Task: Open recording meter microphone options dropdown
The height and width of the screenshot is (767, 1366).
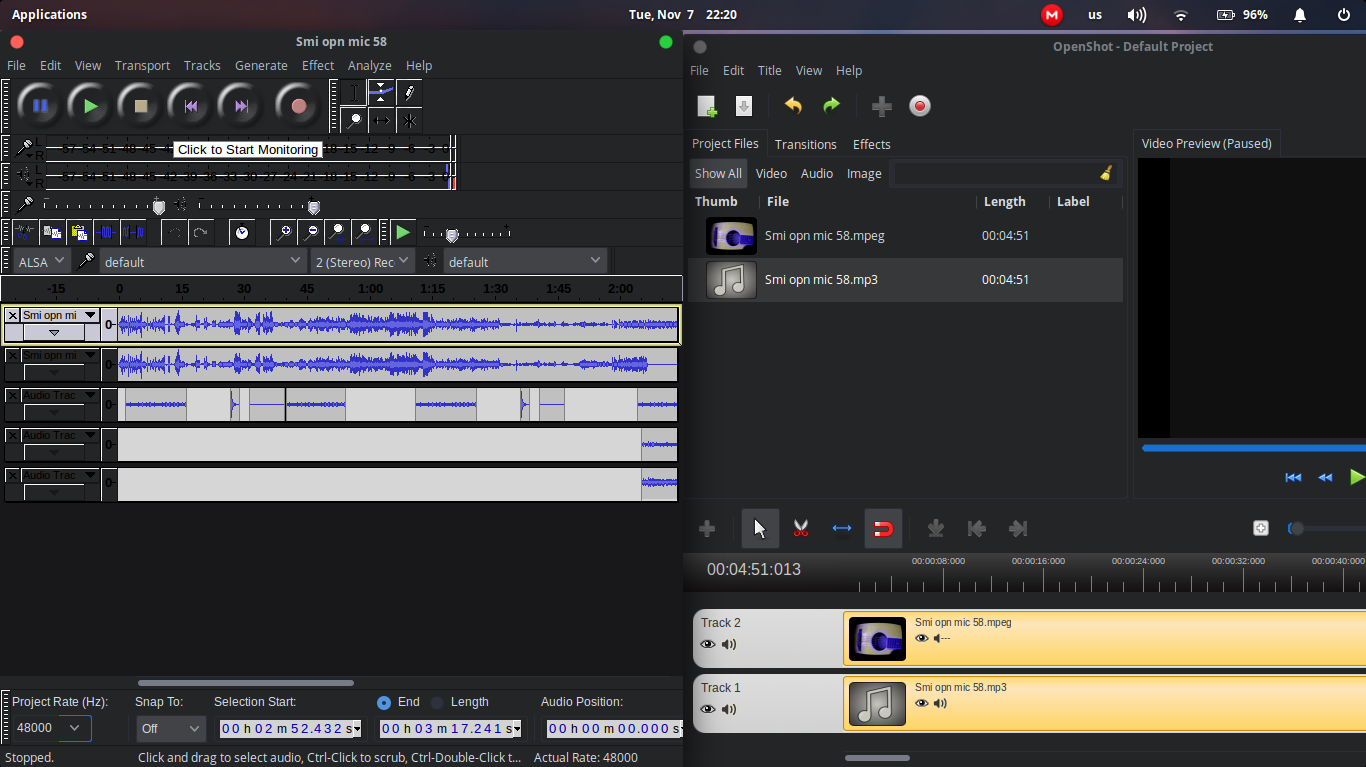Action: pos(25,148)
